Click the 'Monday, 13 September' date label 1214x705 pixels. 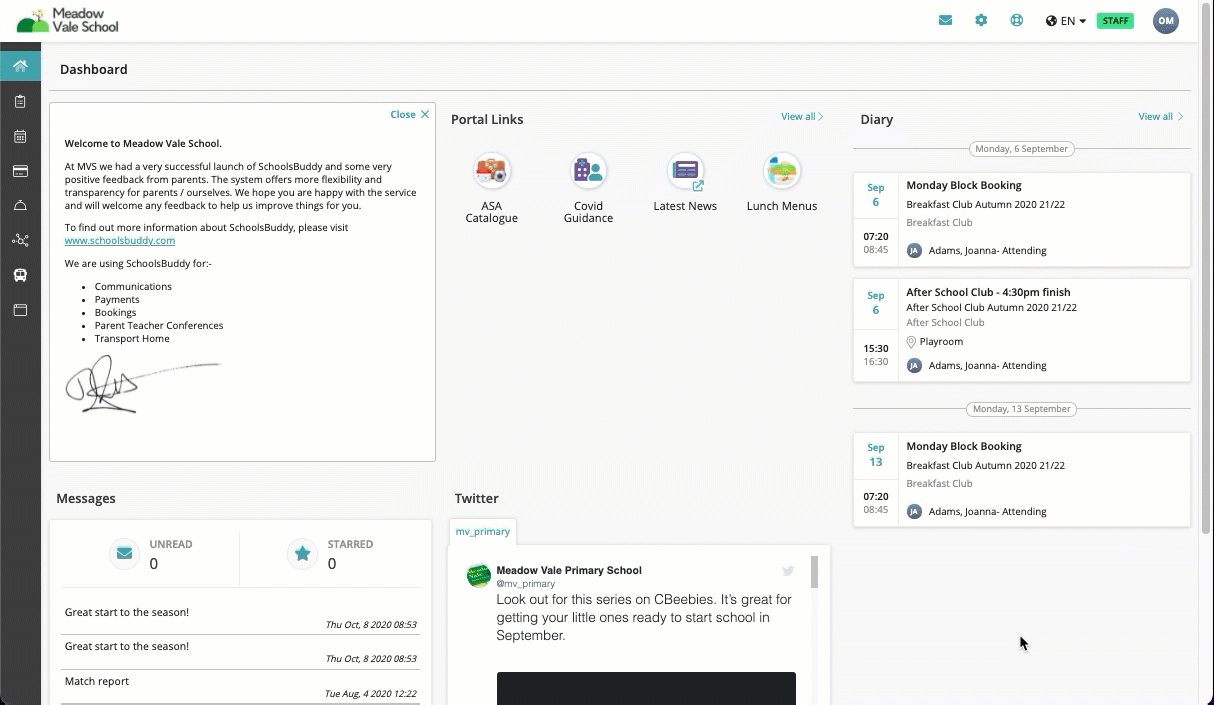click(1021, 409)
